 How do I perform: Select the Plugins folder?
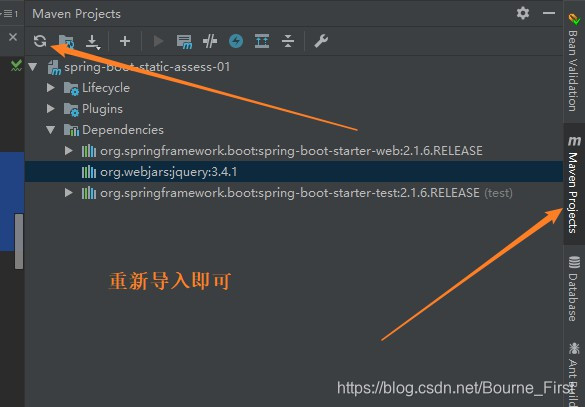tap(93, 109)
